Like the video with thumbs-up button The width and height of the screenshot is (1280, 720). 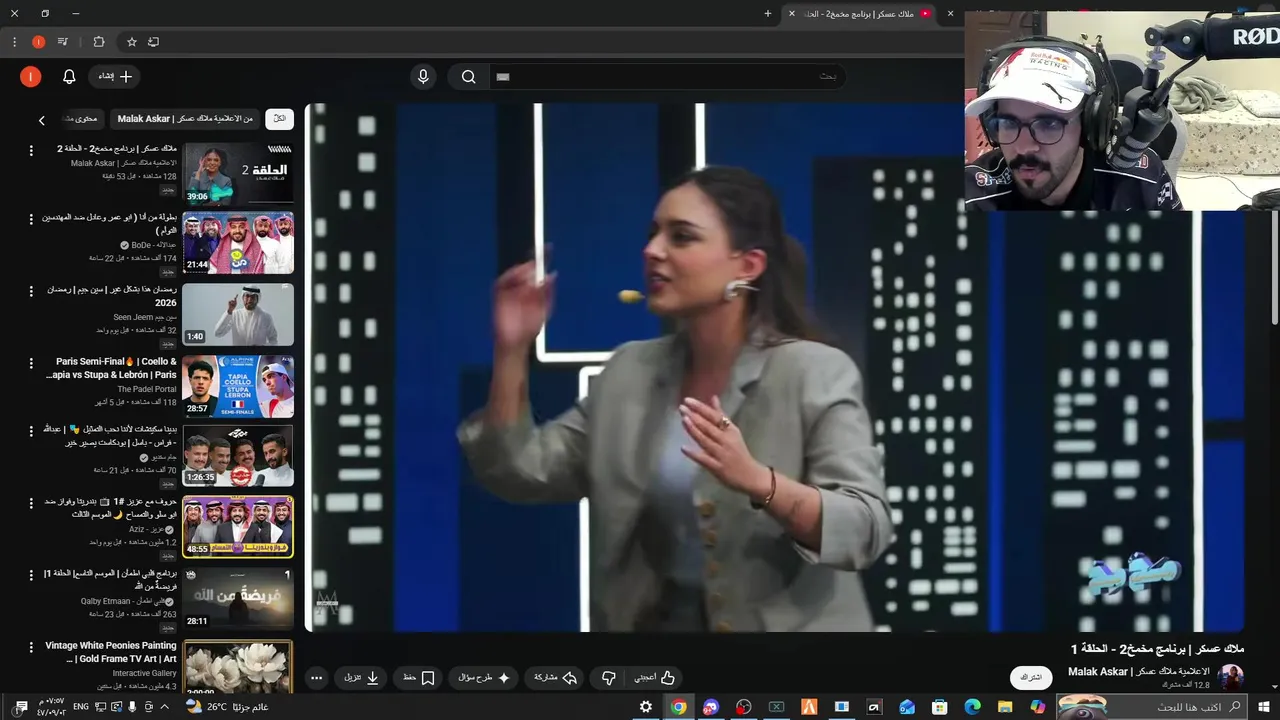[x=655, y=678]
